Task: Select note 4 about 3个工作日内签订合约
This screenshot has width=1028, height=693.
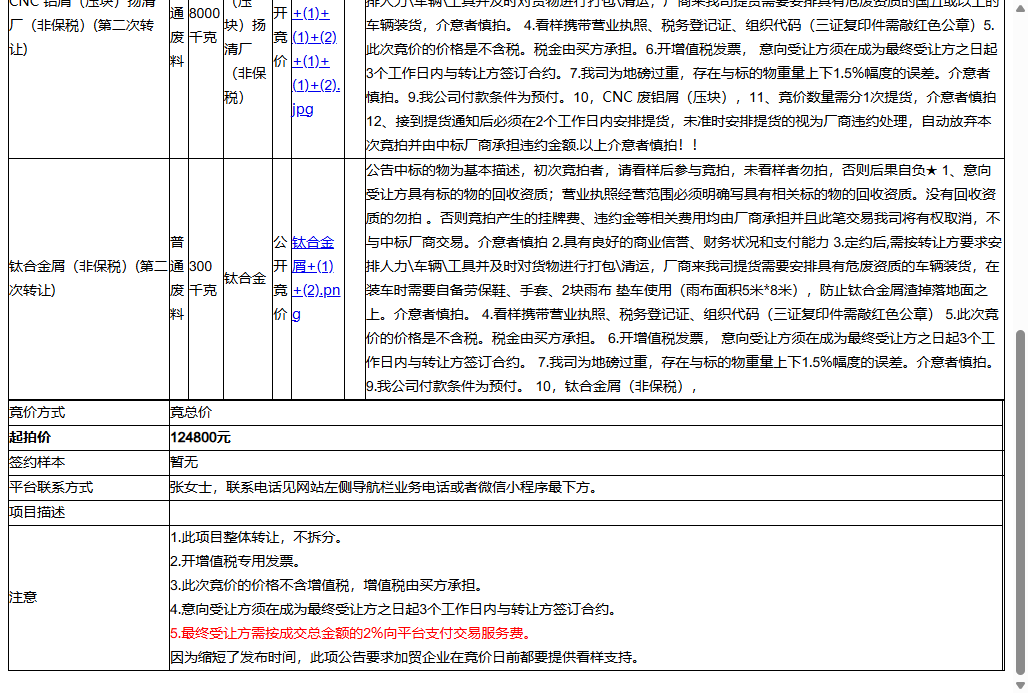Action: pos(395,609)
